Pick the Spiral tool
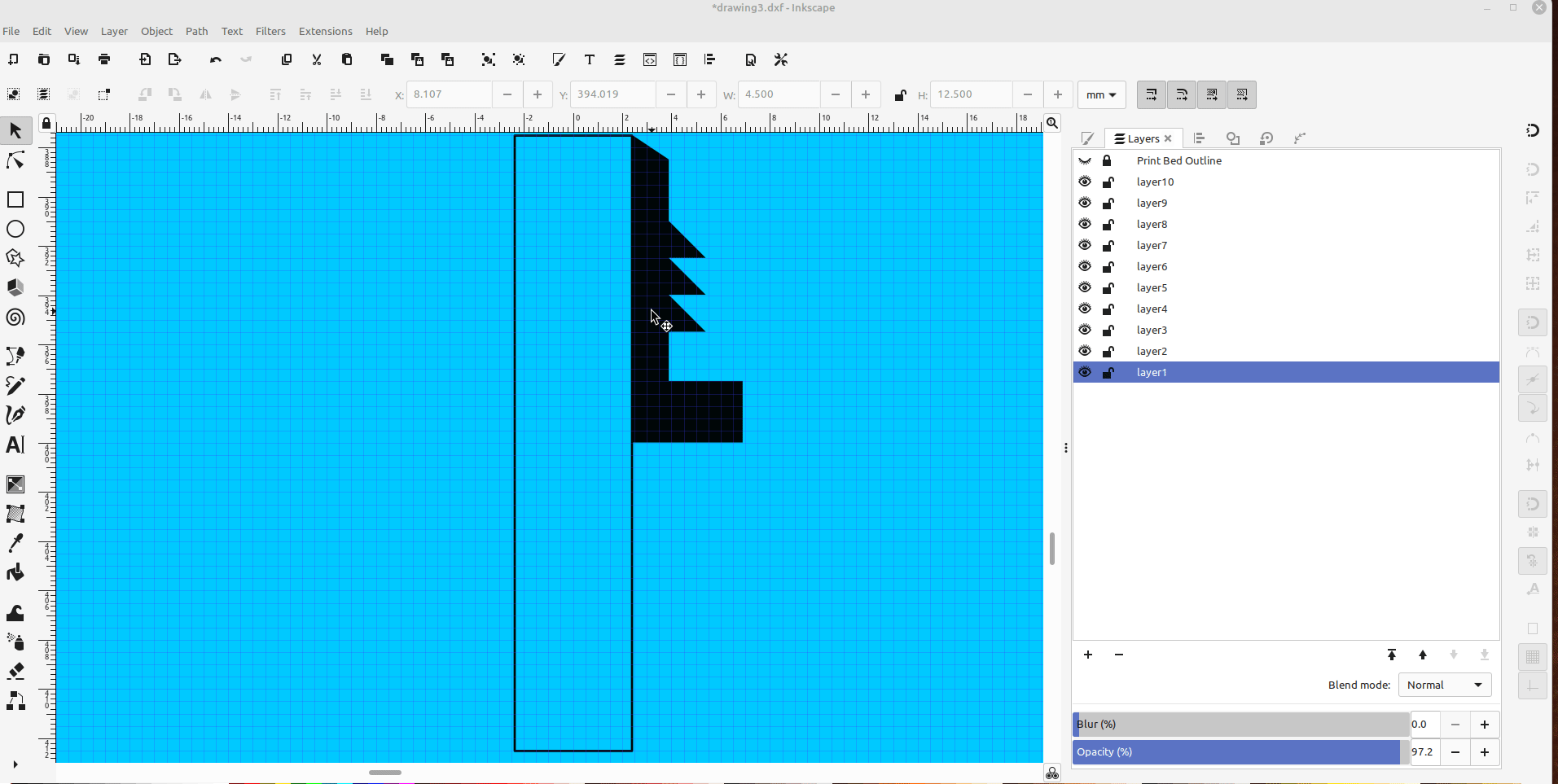Viewport: 1558px width, 784px height. (x=15, y=318)
